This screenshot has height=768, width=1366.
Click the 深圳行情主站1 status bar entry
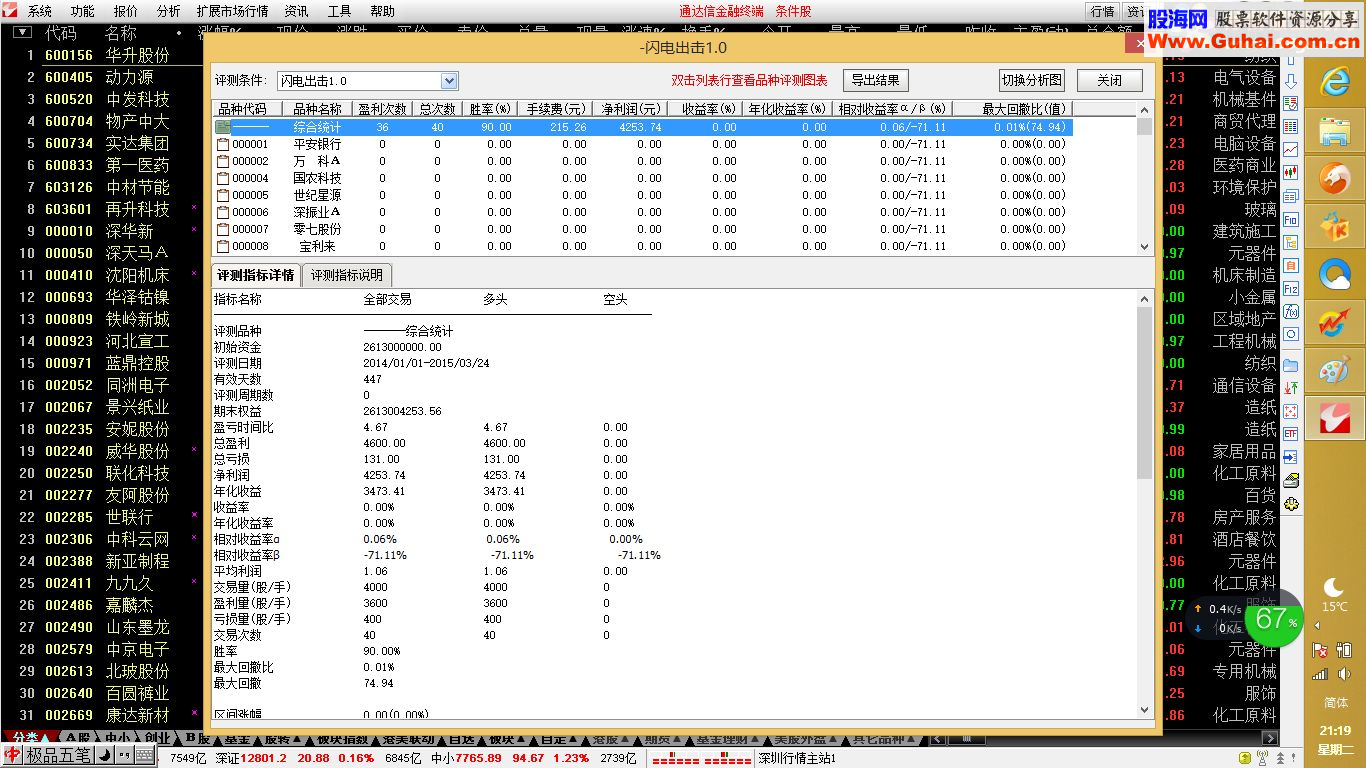click(x=797, y=758)
